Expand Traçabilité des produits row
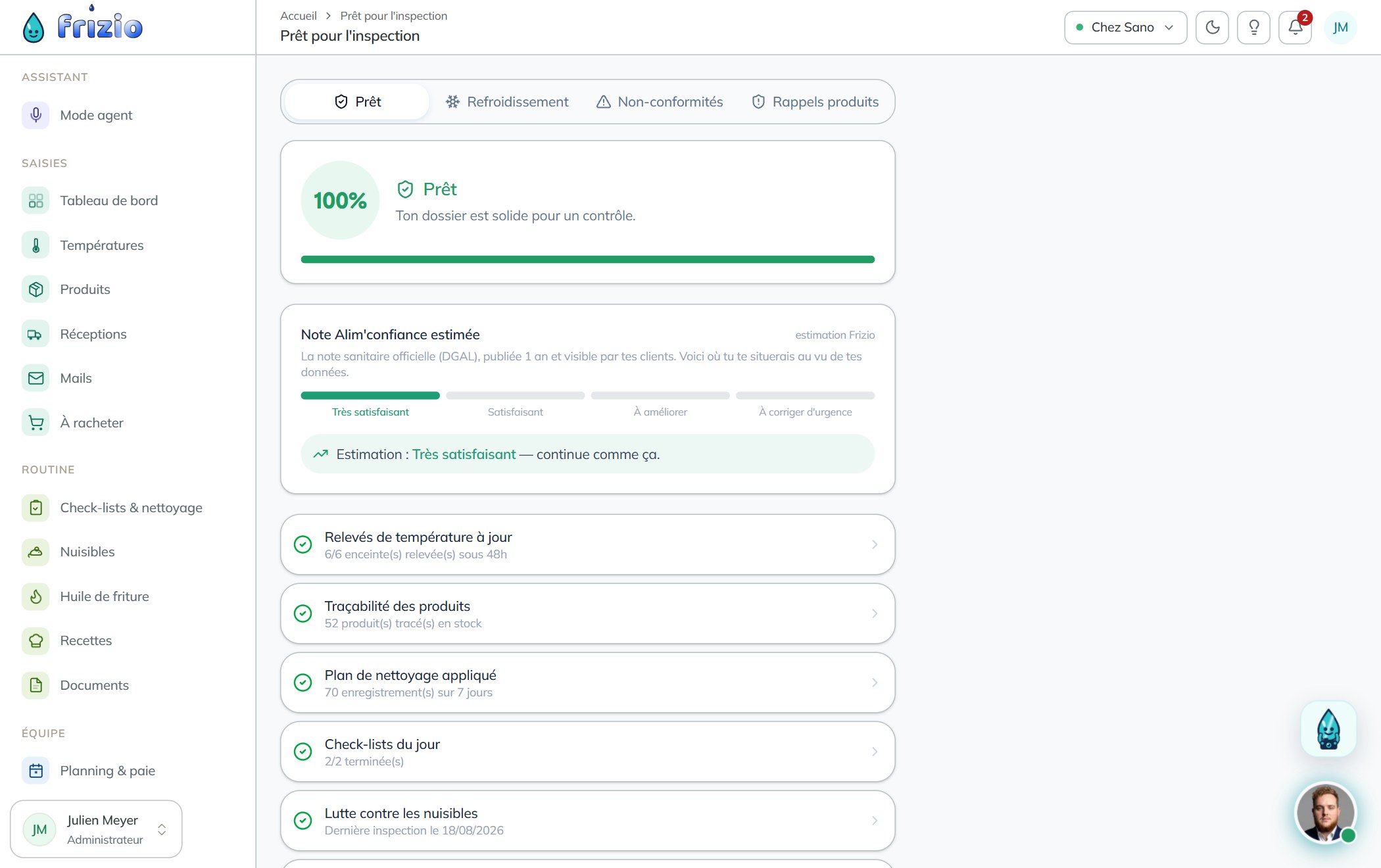Viewport: 1381px width, 868px height. 587,614
